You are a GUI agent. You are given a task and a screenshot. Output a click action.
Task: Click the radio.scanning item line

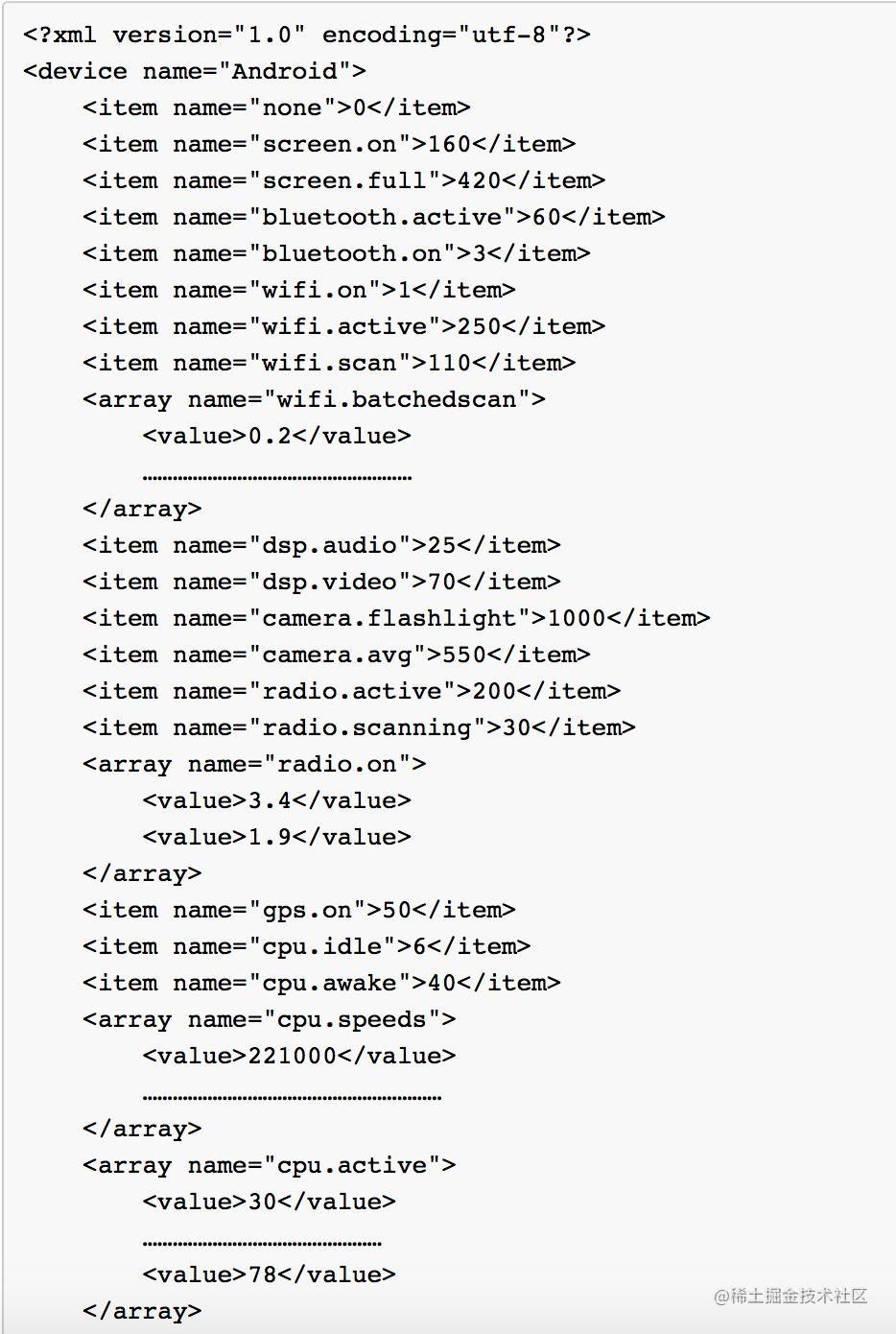click(360, 727)
